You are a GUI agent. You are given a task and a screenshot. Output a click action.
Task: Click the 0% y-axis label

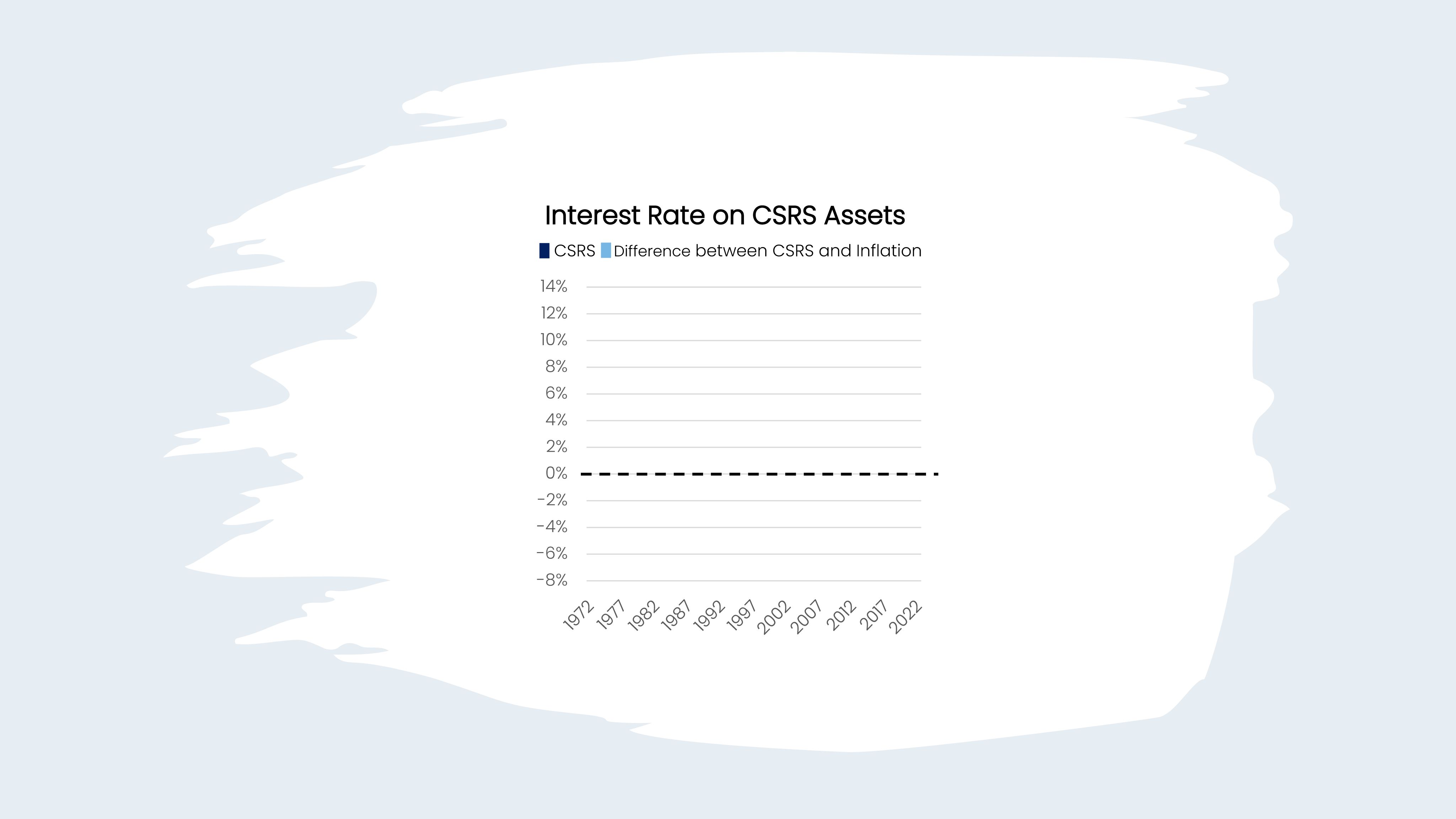pos(556,473)
